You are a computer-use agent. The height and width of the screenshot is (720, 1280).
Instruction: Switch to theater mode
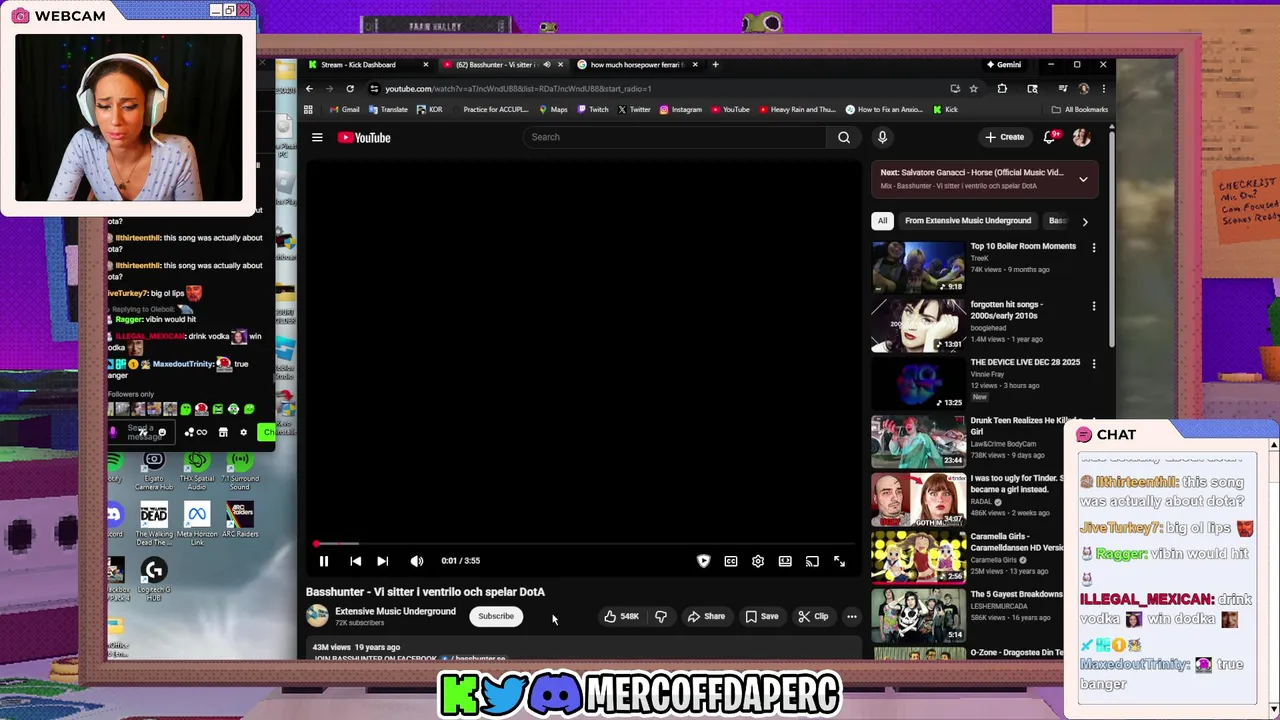(x=785, y=561)
